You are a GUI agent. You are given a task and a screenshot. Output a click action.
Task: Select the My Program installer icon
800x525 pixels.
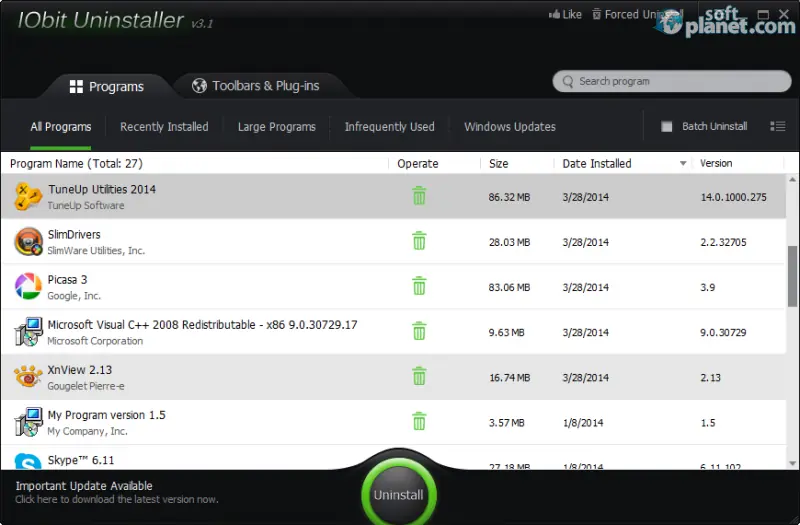[28, 422]
